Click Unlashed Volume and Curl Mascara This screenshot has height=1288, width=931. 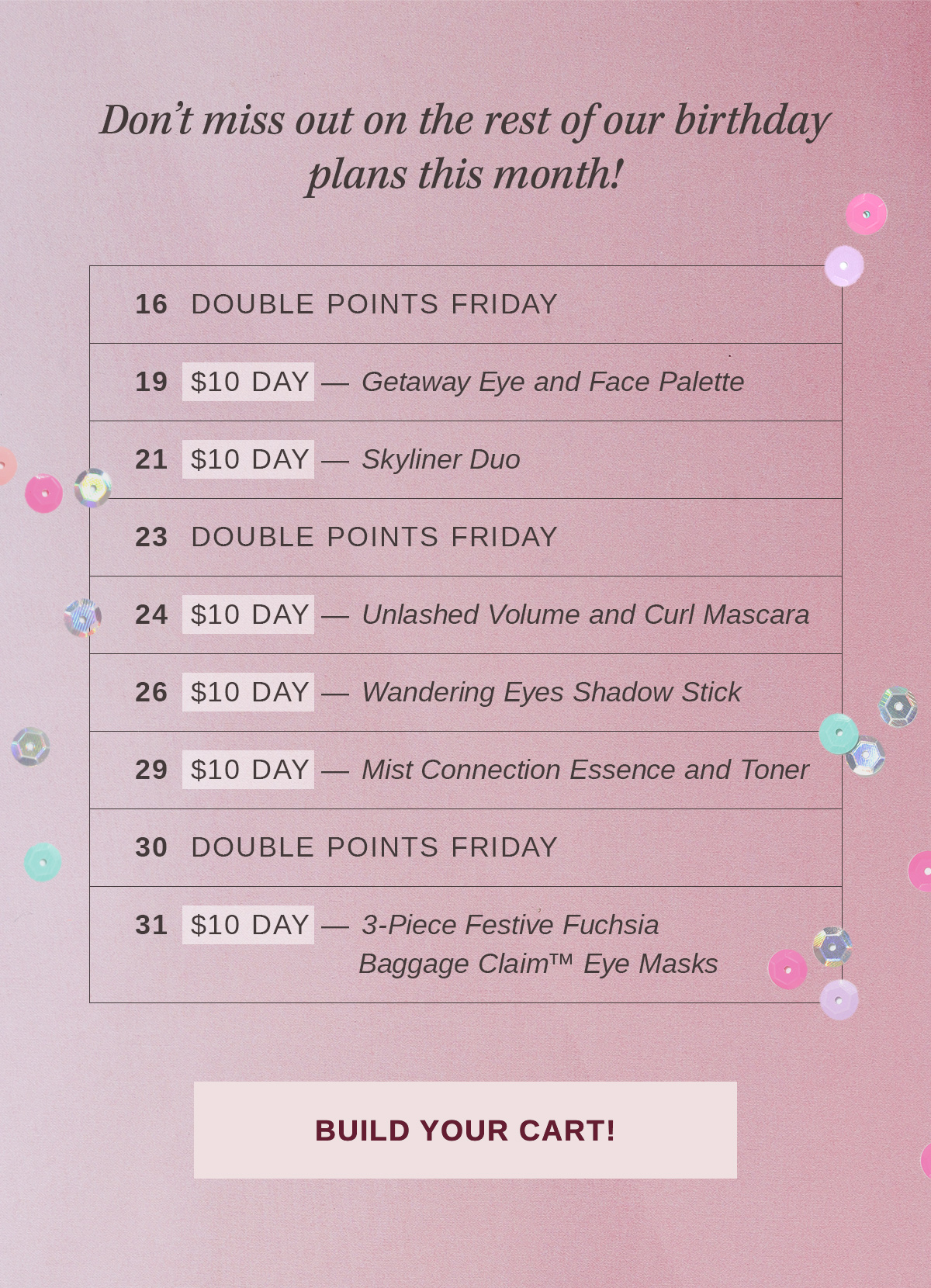tap(585, 615)
